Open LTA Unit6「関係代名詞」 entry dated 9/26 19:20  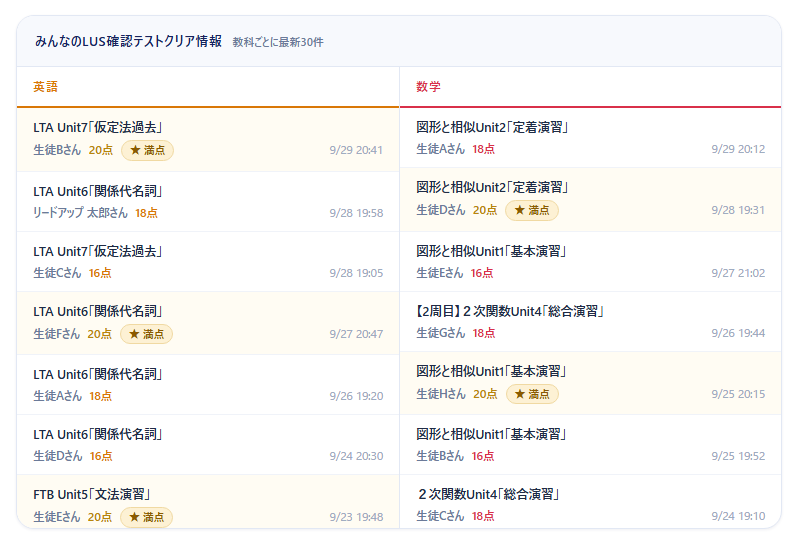[x=208, y=385]
